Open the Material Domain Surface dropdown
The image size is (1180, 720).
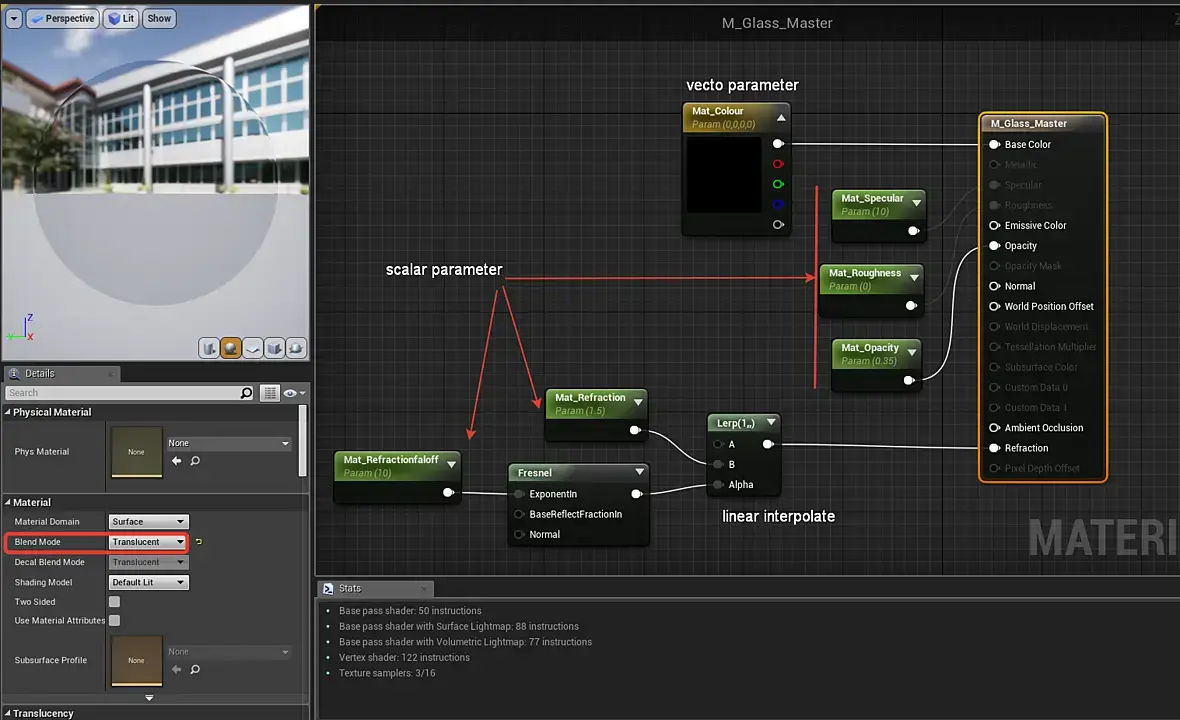pos(148,521)
